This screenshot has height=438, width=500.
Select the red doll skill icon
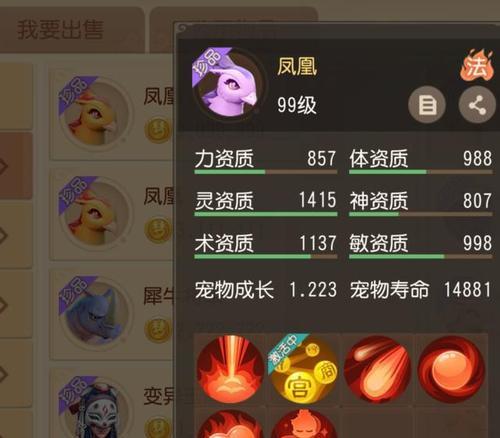click(x=303, y=424)
